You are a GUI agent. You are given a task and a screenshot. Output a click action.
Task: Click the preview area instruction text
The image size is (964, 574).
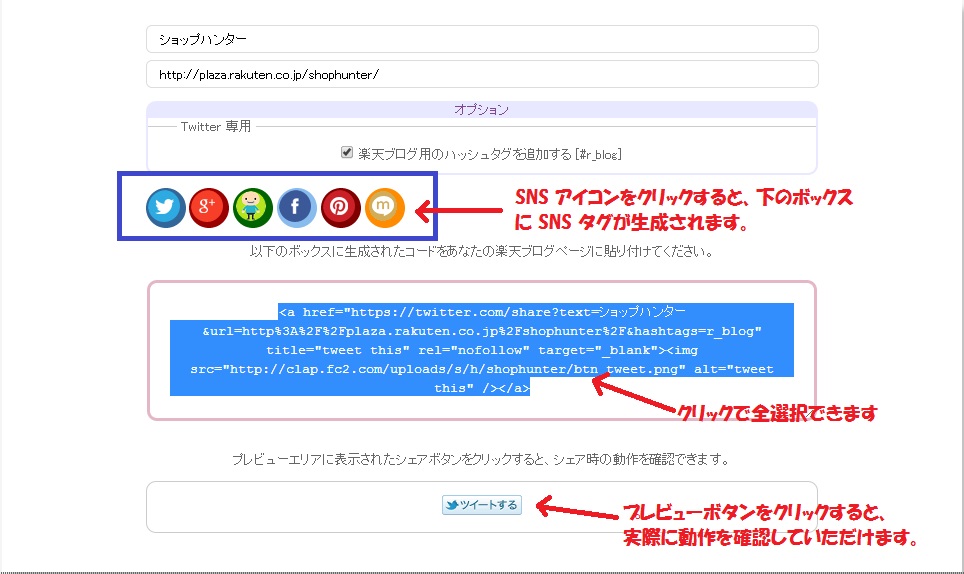(x=481, y=460)
